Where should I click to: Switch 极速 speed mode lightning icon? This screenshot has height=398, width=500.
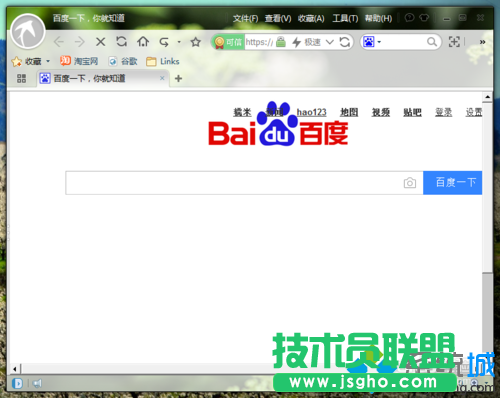[x=296, y=42]
